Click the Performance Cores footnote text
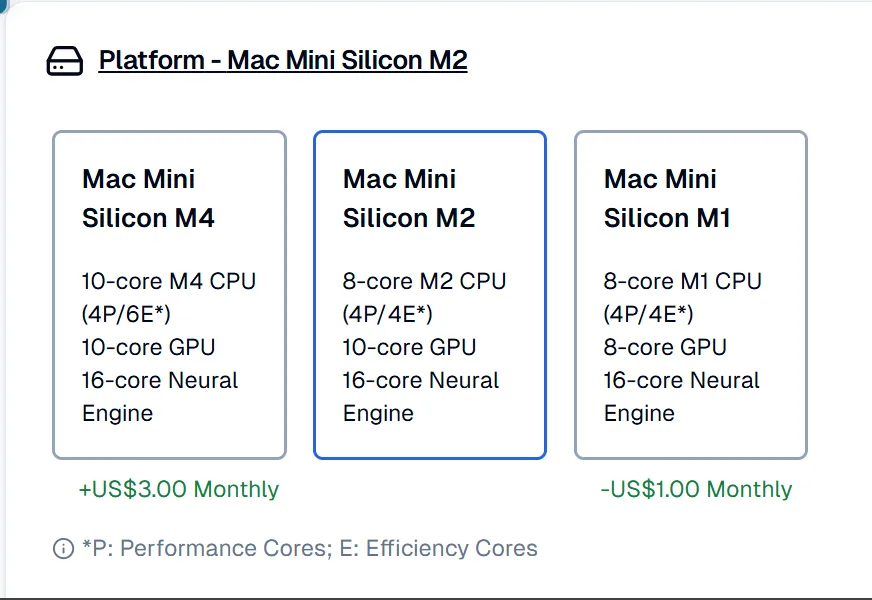Image resolution: width=872 pixels, height=600 pixels. pos(310,549)
